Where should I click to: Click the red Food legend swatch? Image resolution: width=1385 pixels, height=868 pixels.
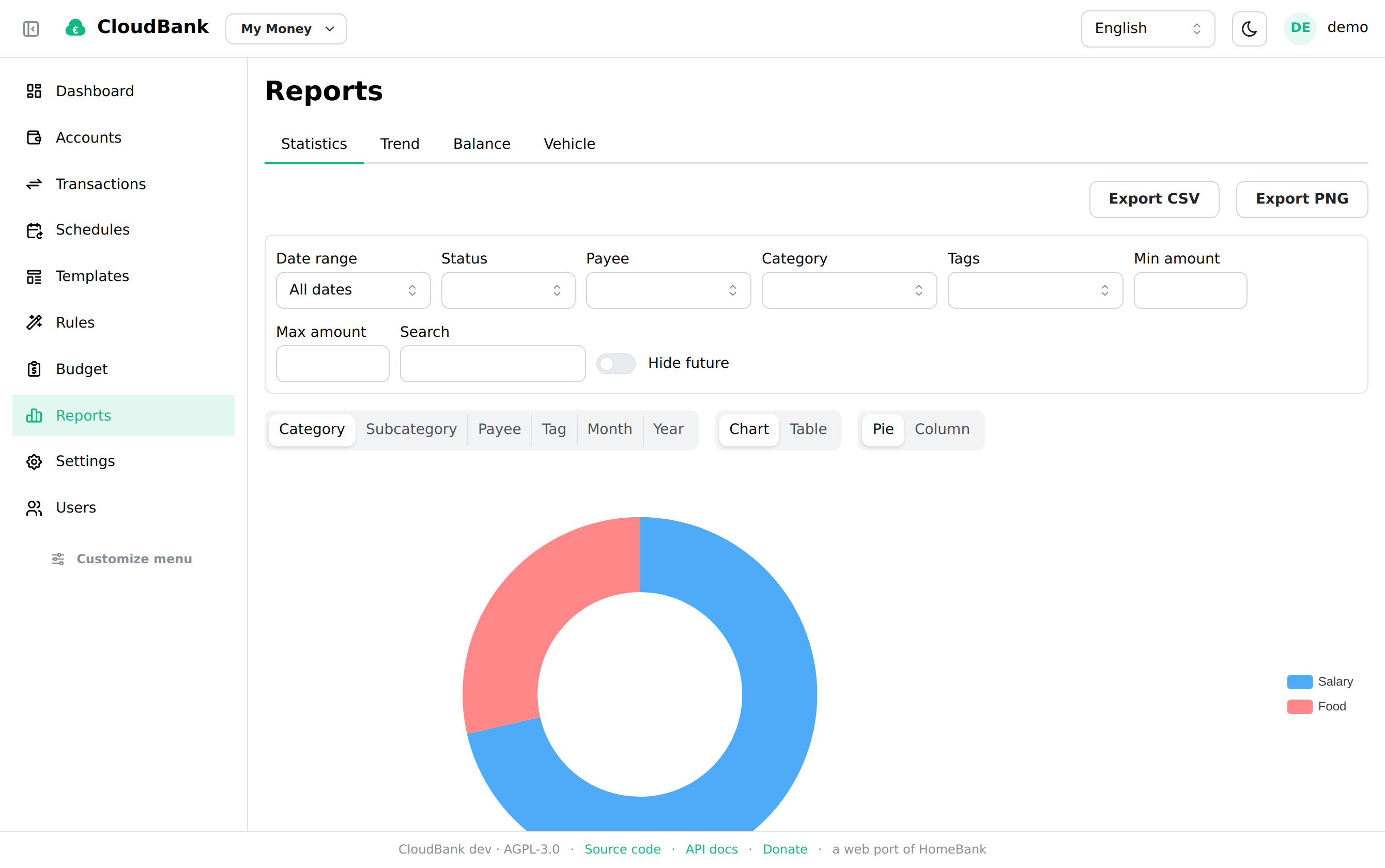[1299, 706]
